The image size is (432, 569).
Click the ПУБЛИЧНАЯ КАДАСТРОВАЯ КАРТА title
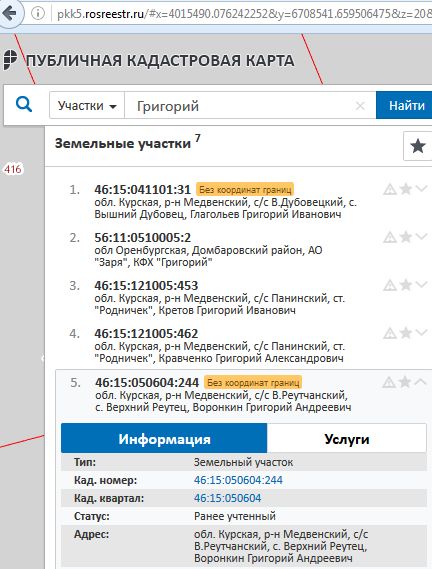point(160,61)
